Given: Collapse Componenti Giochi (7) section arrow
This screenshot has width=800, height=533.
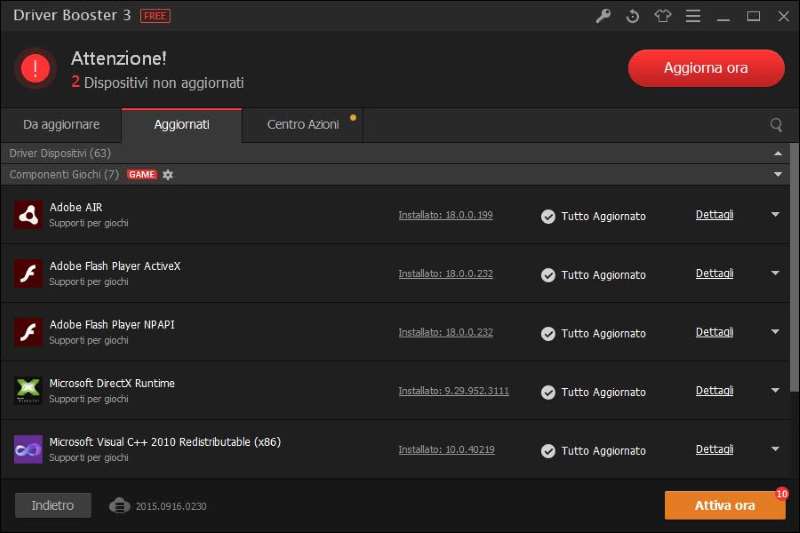Looking at the screenshot, I should (x=778, y=174).
